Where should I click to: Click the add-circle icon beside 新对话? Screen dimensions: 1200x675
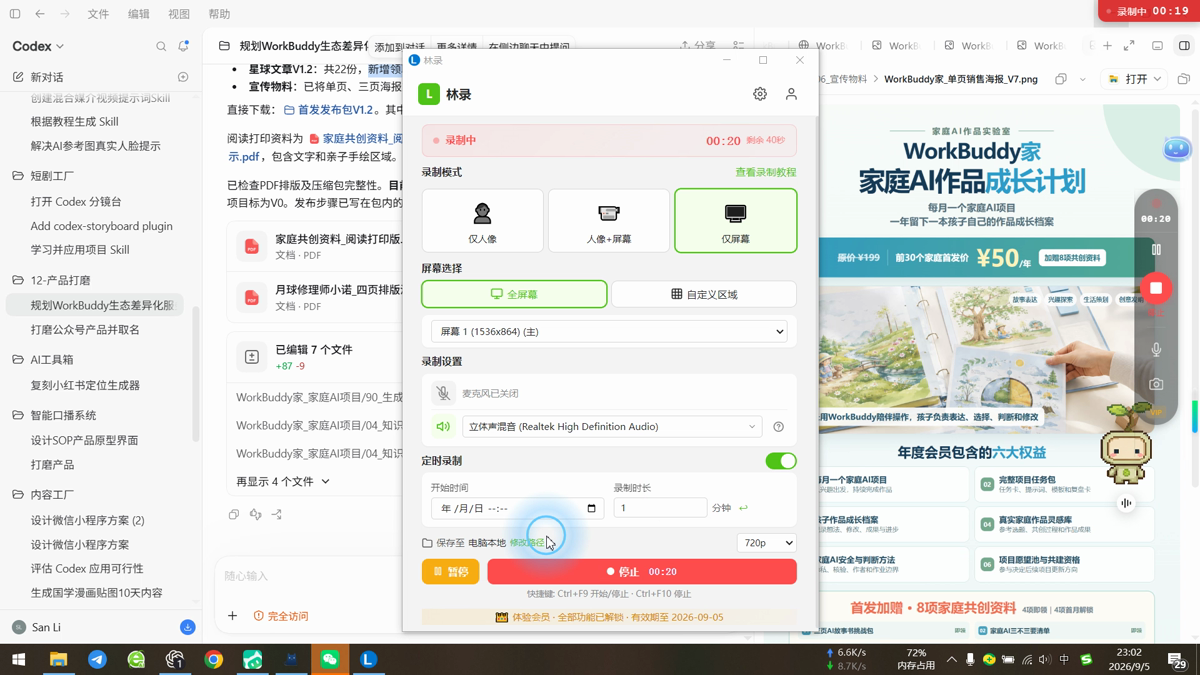pyautogui.click(x=183, y=77)
